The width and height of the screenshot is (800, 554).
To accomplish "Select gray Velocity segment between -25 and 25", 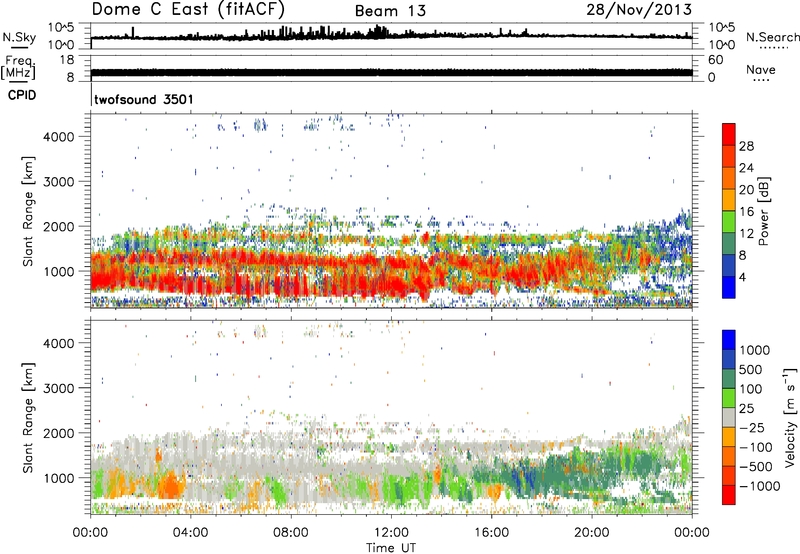I will tap(729, 417).
